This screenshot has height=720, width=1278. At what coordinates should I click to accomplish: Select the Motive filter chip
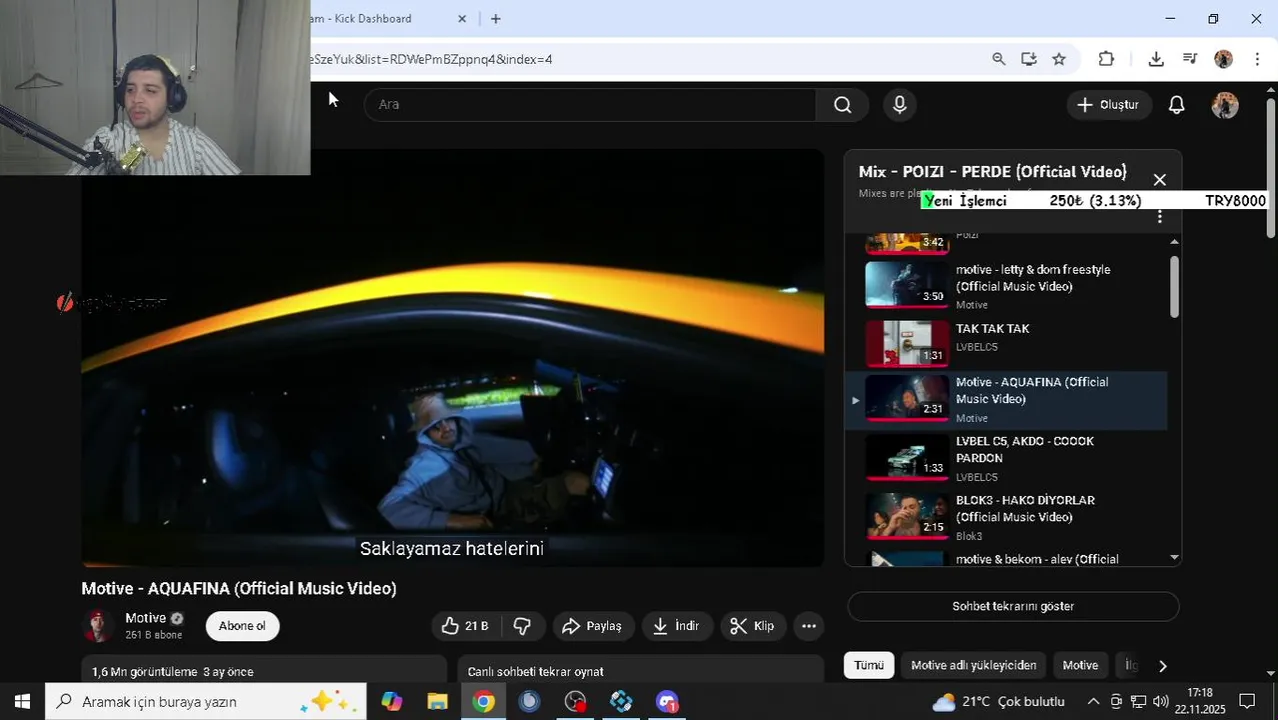(1080, 665)
